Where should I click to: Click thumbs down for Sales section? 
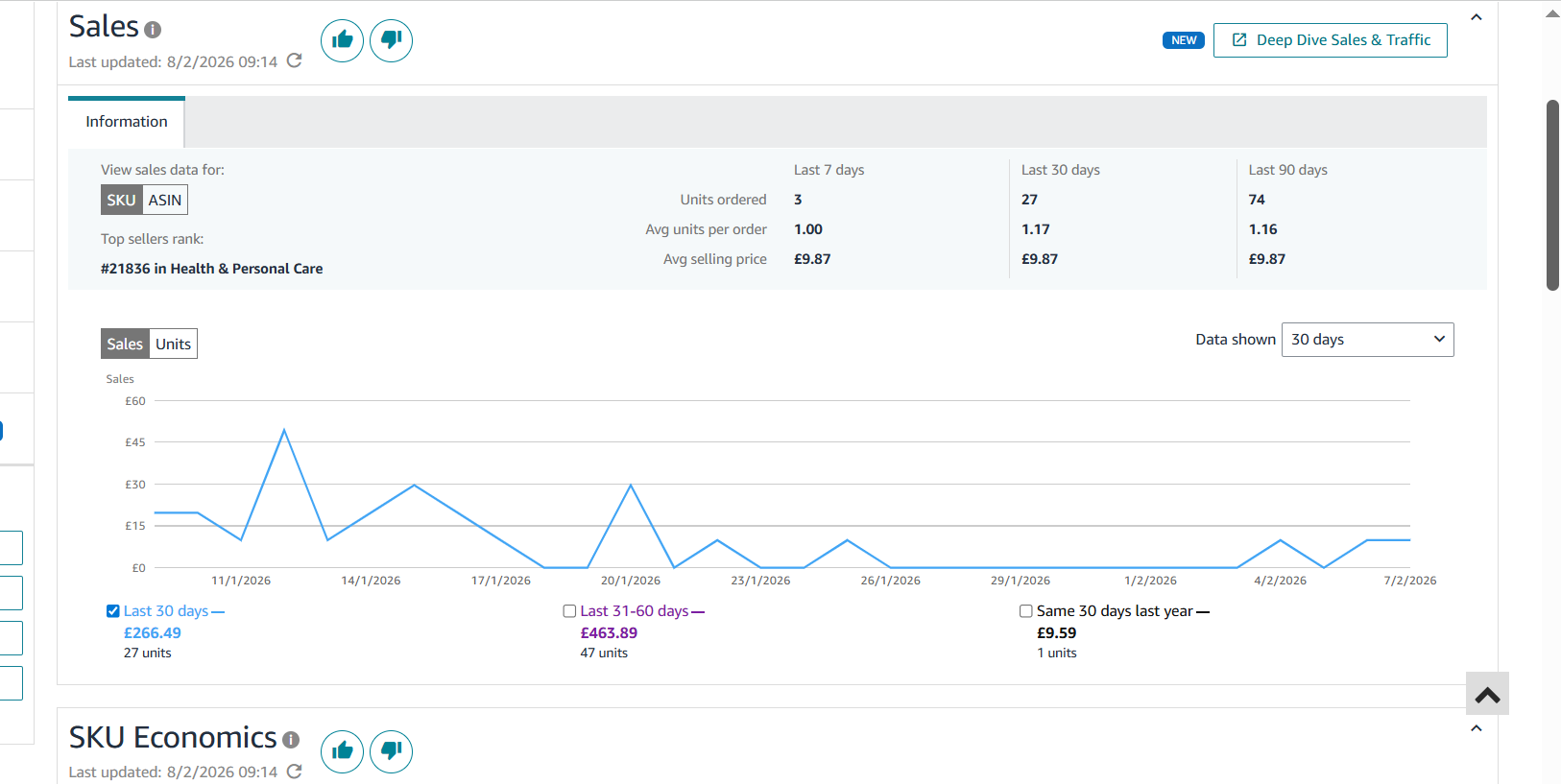[x=391, y=40]
